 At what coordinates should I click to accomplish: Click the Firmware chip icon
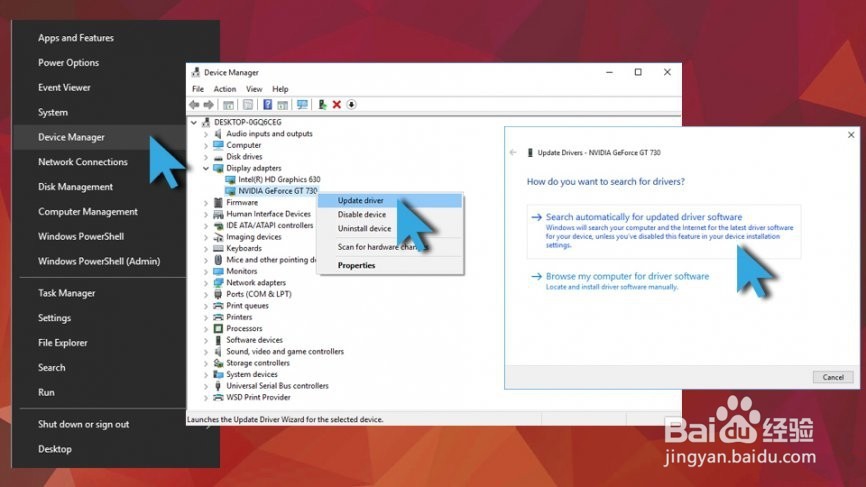click(218, 203)
